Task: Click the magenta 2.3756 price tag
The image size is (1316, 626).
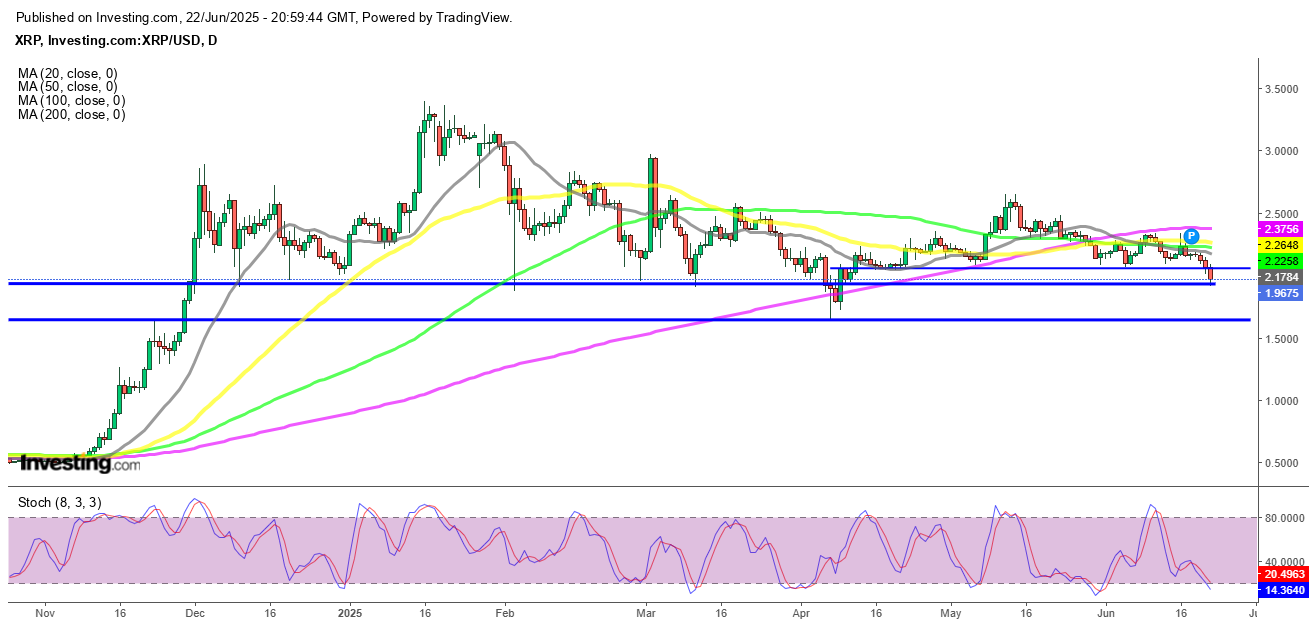Action: coord(1279,228)
